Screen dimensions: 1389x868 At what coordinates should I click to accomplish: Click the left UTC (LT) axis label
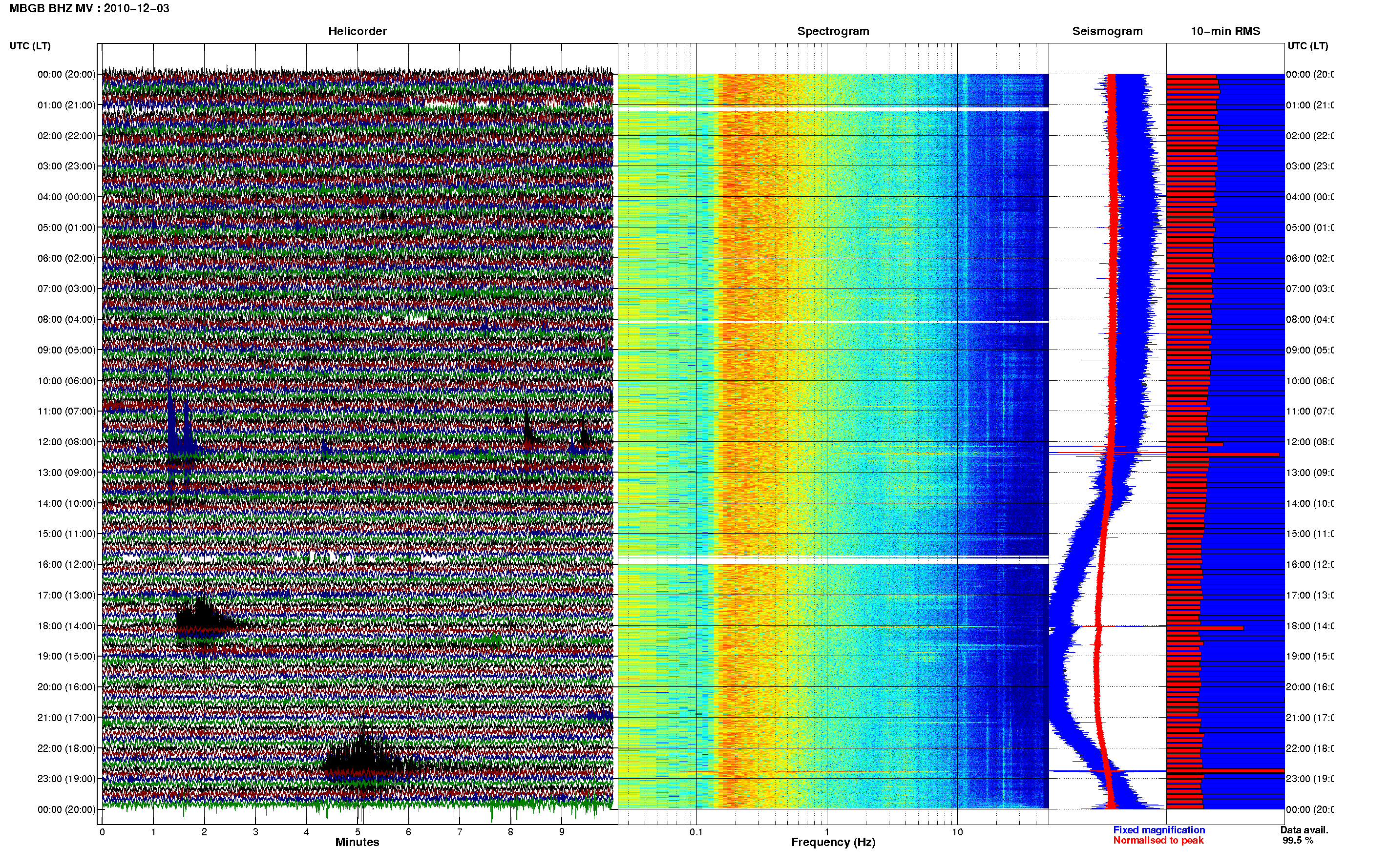coord(30,45)
